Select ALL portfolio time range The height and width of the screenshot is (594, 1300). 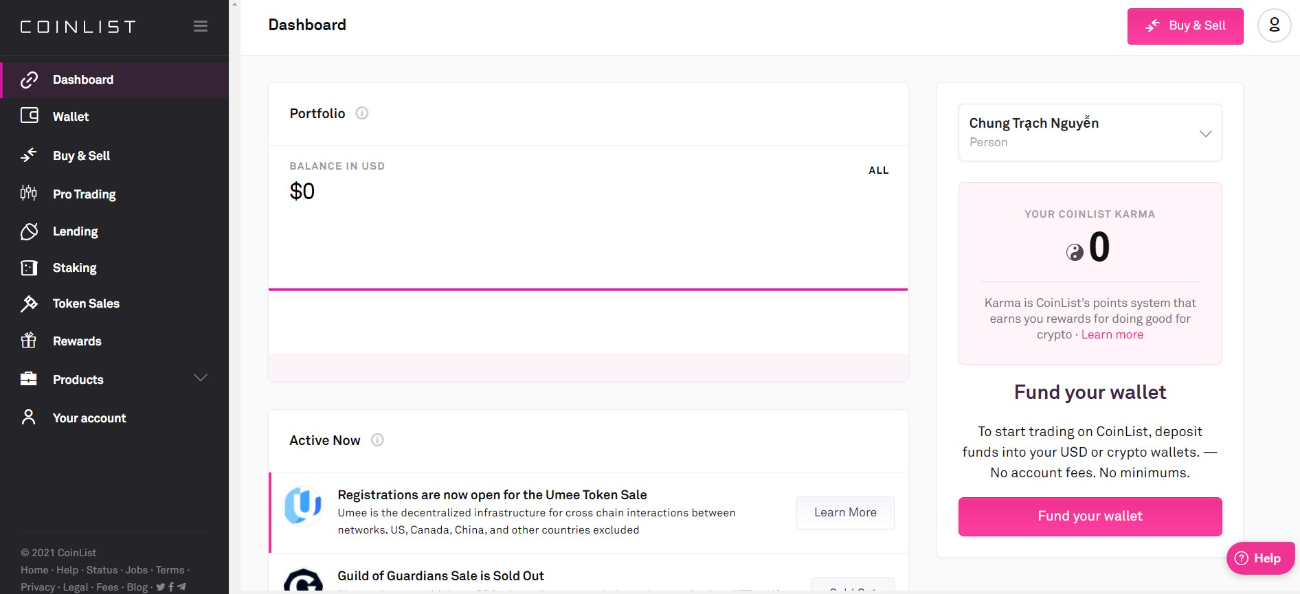click(x=878, y=171)
